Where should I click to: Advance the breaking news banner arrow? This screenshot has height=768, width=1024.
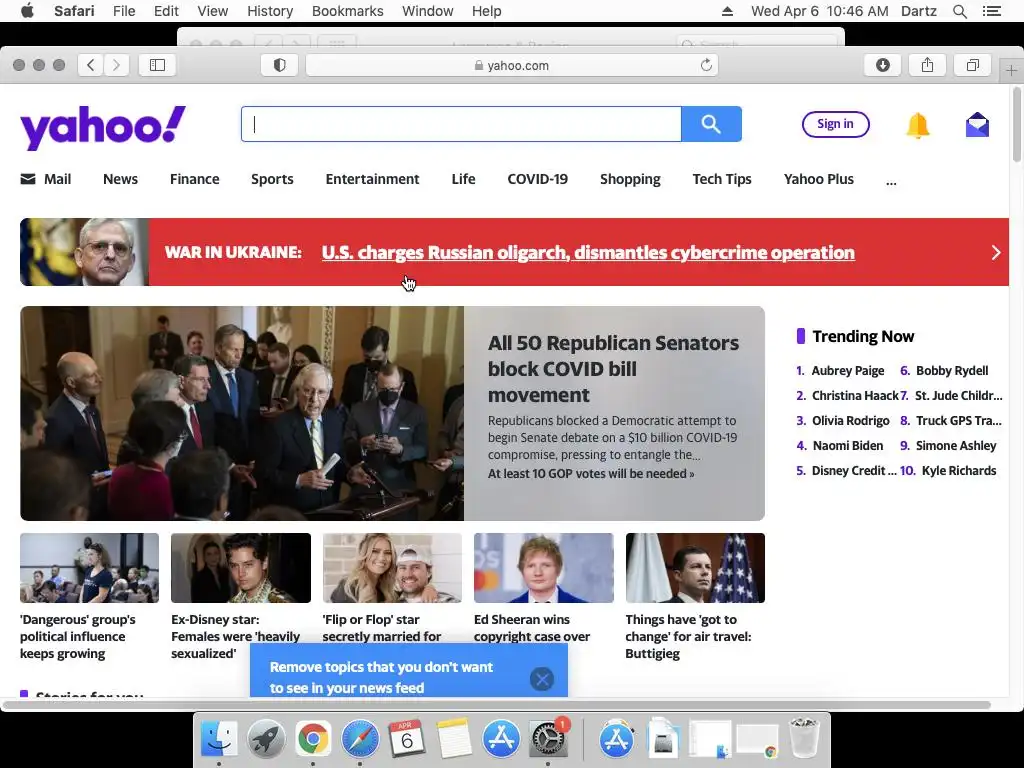point(995,252)
